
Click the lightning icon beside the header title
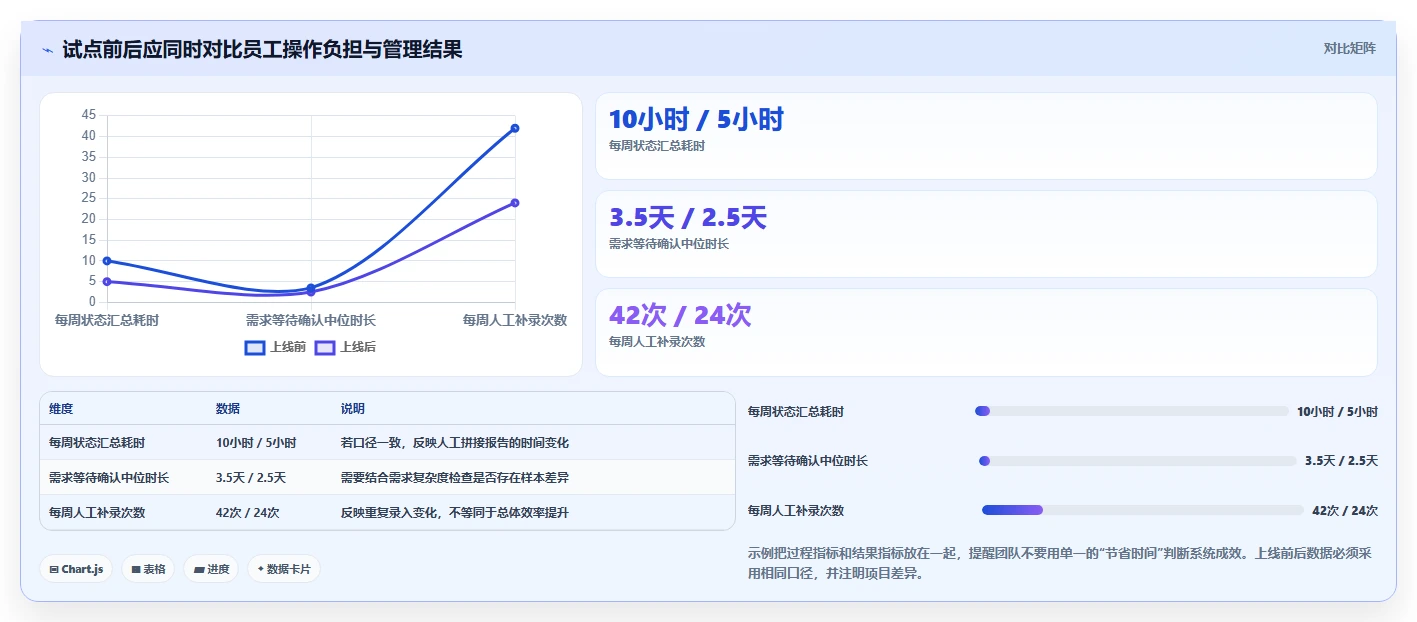47,50
